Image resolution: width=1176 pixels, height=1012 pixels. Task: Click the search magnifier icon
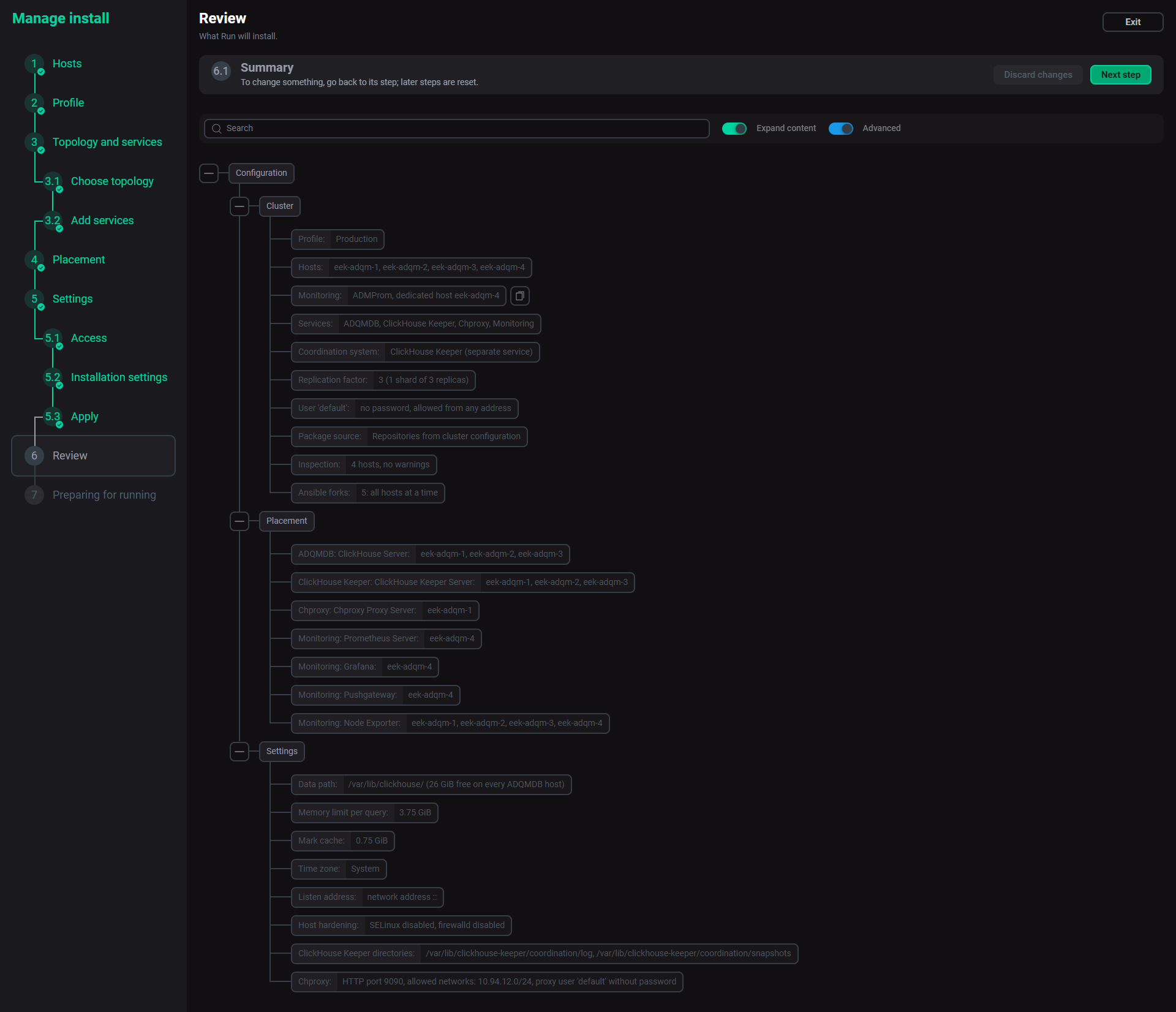pyautogui.click(x=216, y=129)
